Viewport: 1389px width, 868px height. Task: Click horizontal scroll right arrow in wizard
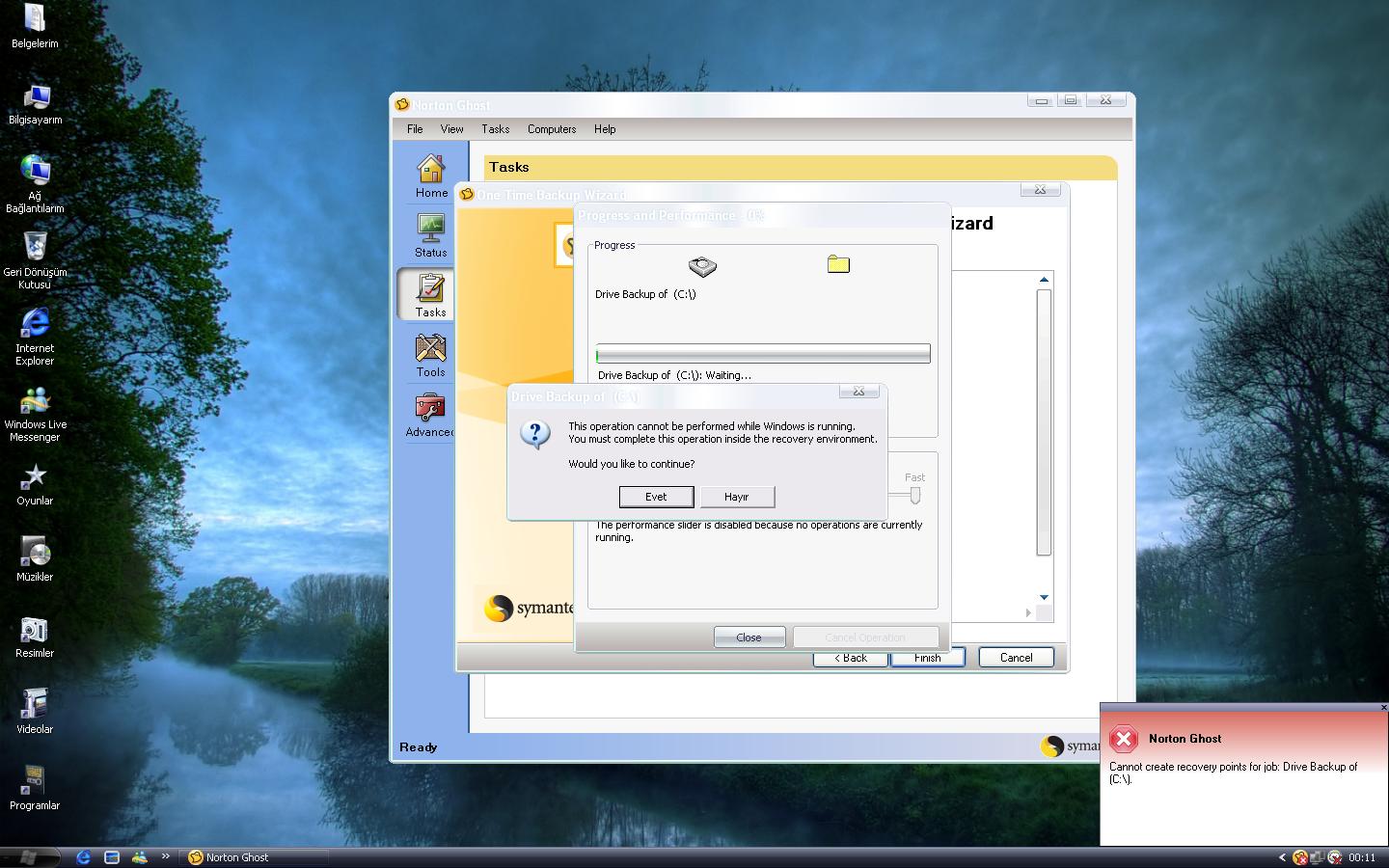click(1028, 612)
